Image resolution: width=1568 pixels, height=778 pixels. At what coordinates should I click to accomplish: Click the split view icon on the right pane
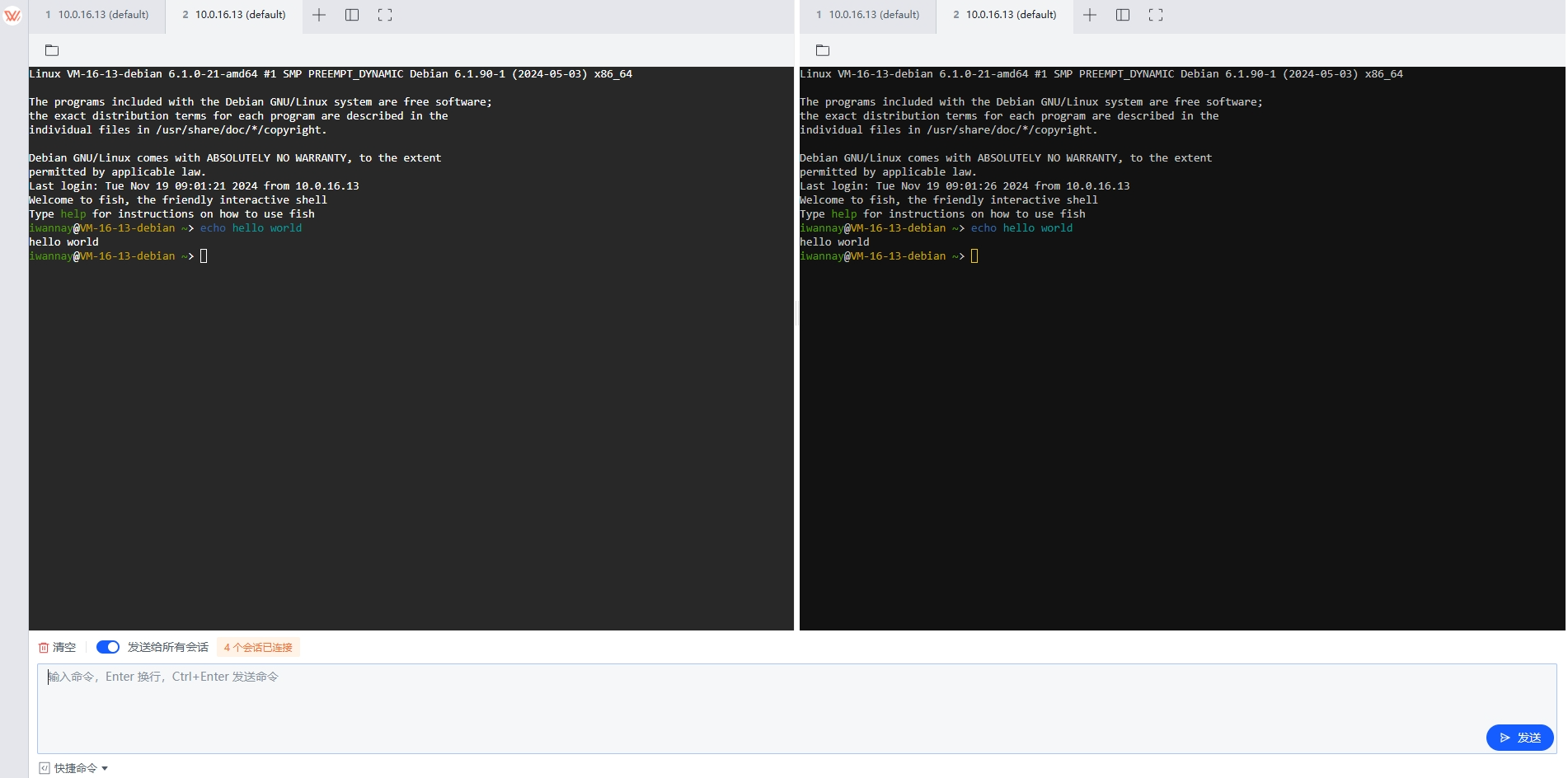(1123, 14)
